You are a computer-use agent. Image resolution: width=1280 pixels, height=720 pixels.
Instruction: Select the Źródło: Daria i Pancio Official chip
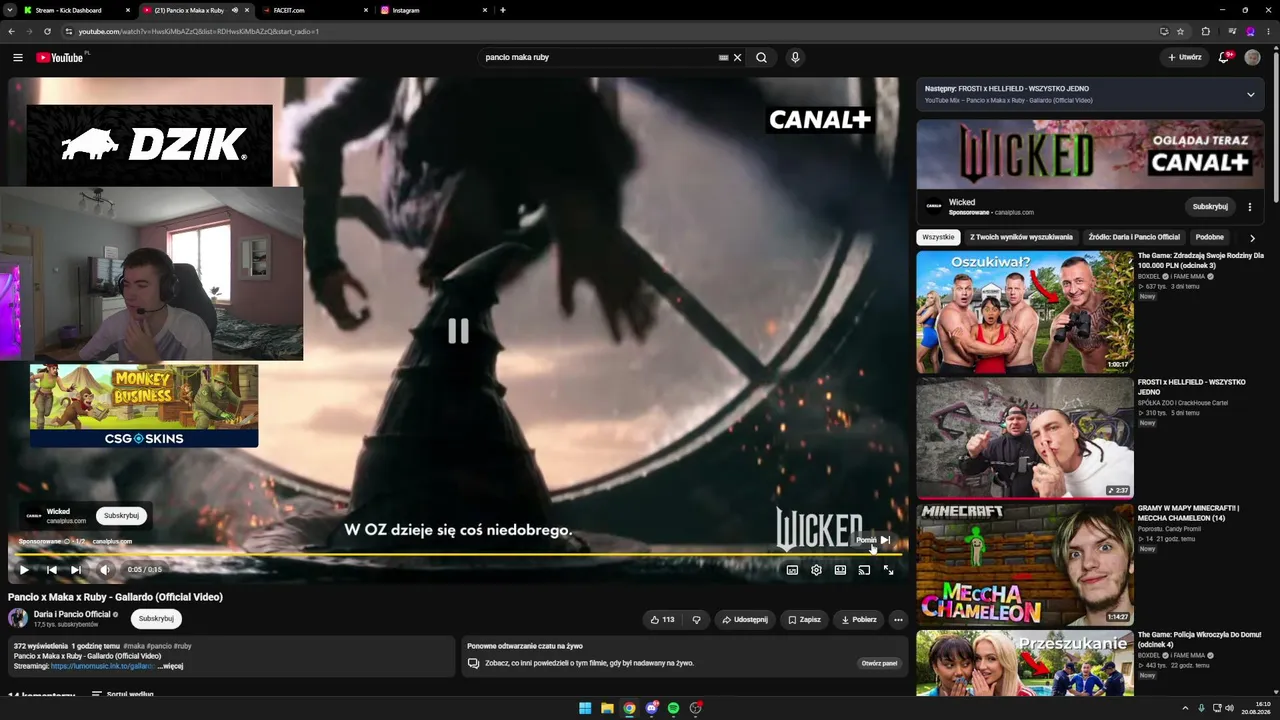1134,238
